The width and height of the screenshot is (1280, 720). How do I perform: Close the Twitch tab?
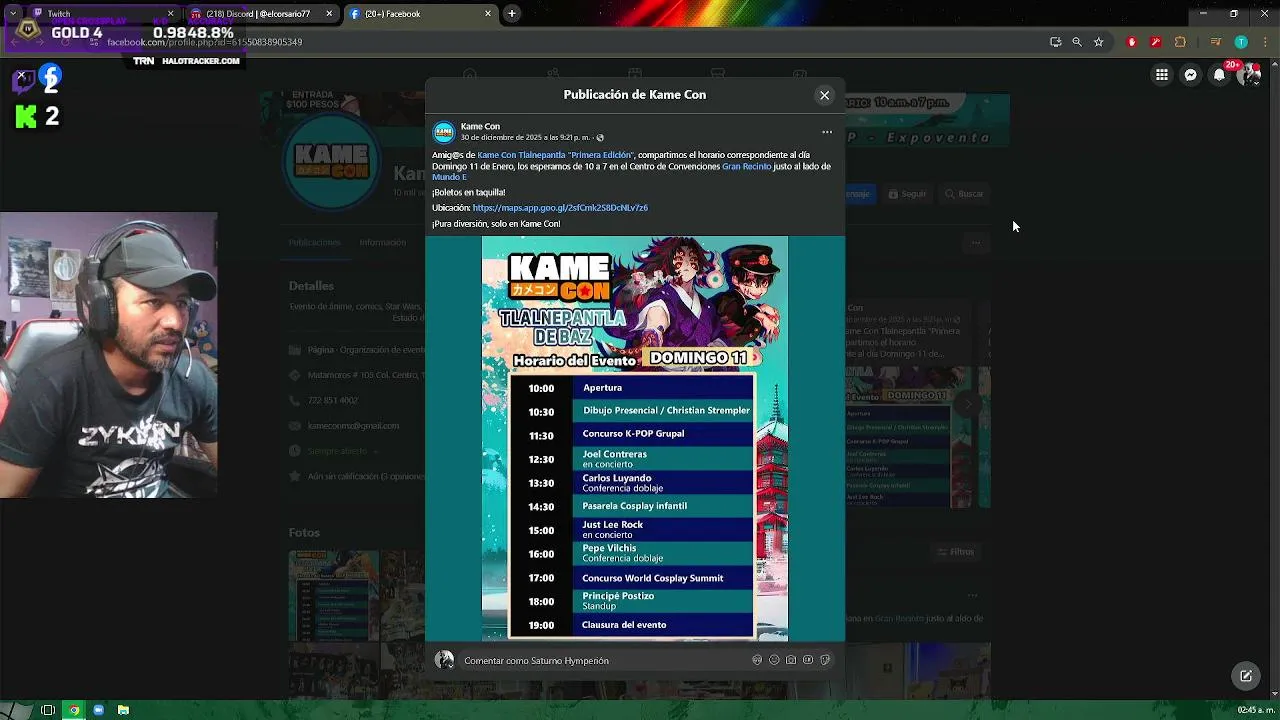tap(170, 14)
